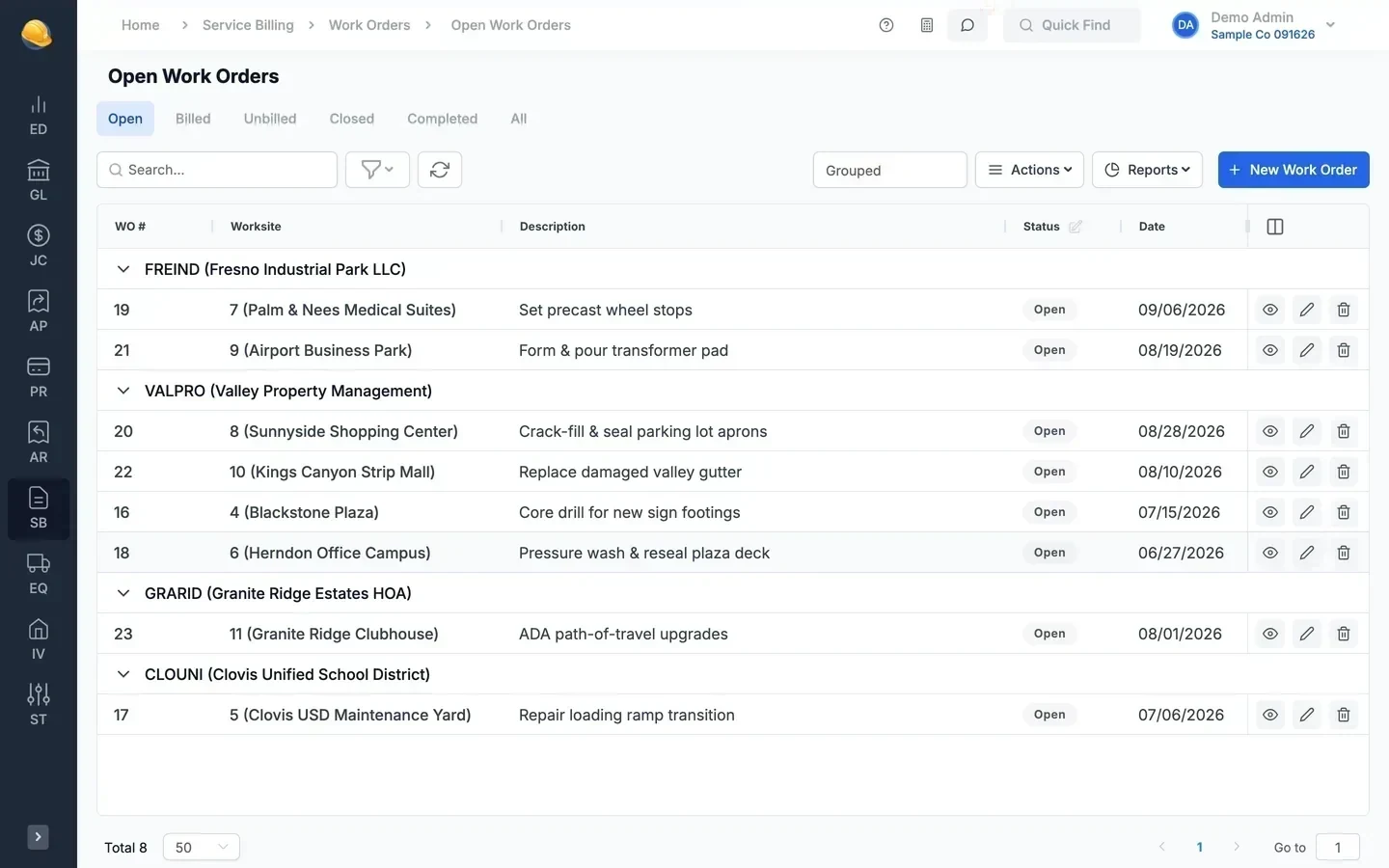This screenshot has height=868, width=1389.
Task: View work order 18 with eye icon
Action: point(1270,553)
